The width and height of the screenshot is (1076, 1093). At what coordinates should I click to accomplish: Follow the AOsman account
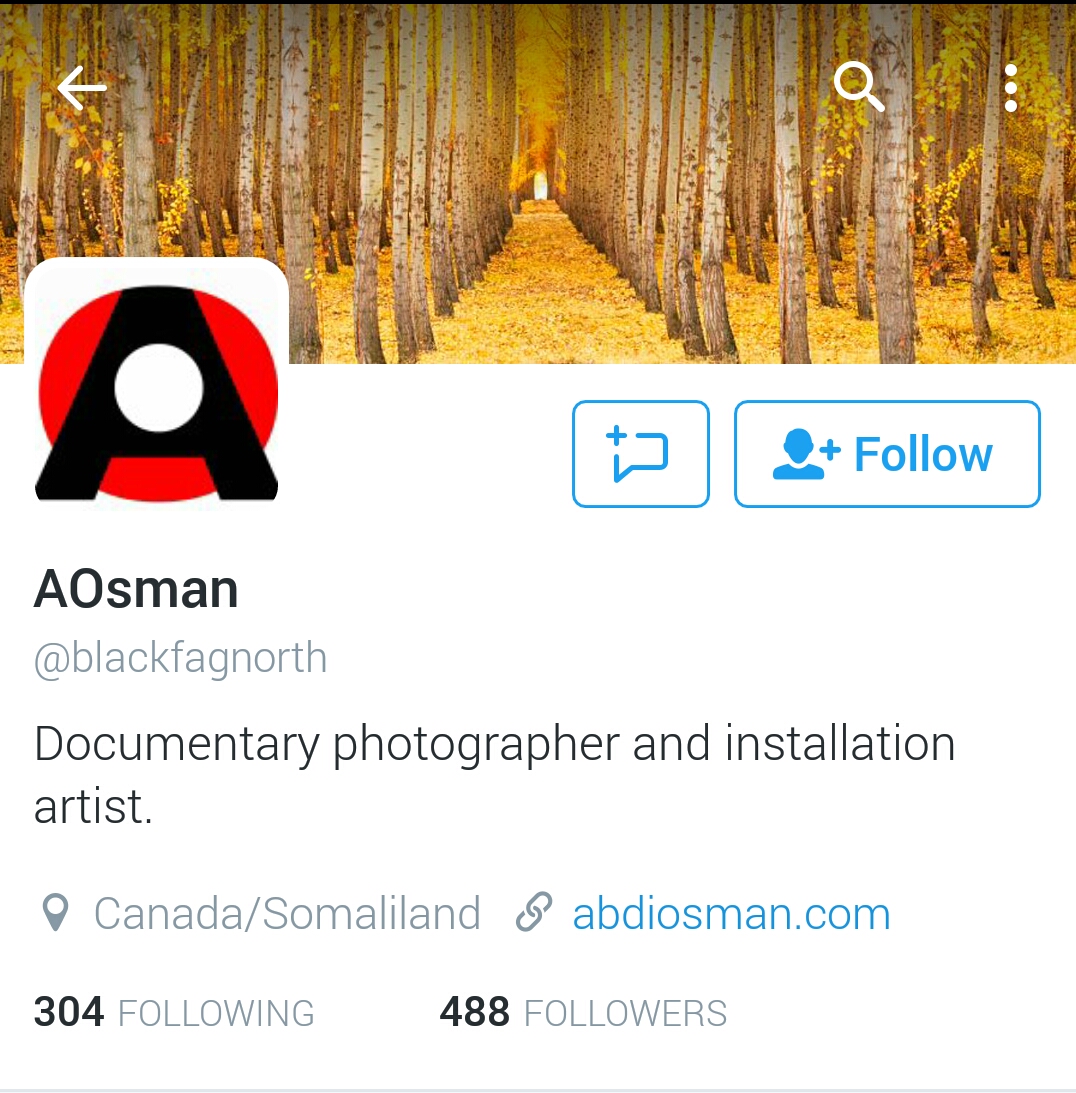click(x=887, y=454)
